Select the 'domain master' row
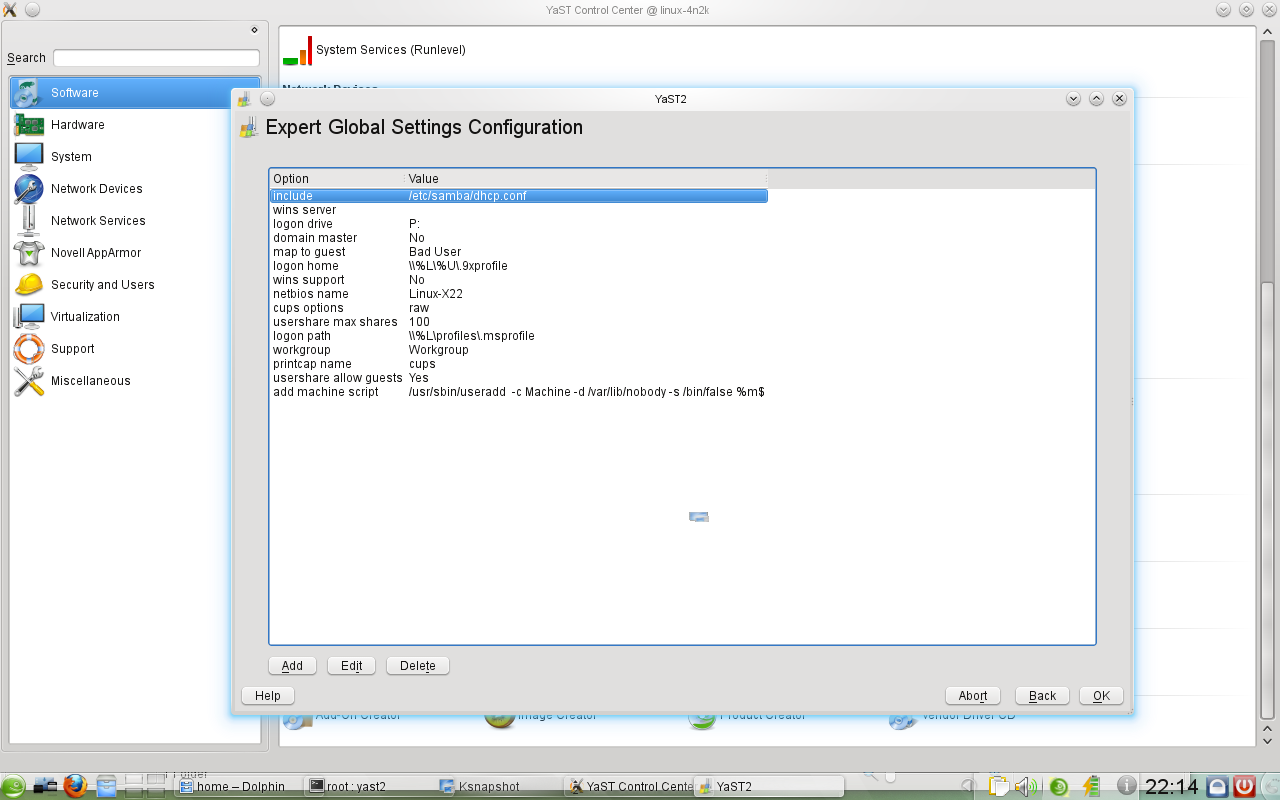This screenshot has height=800, width=1280. [x=518, y=238]
